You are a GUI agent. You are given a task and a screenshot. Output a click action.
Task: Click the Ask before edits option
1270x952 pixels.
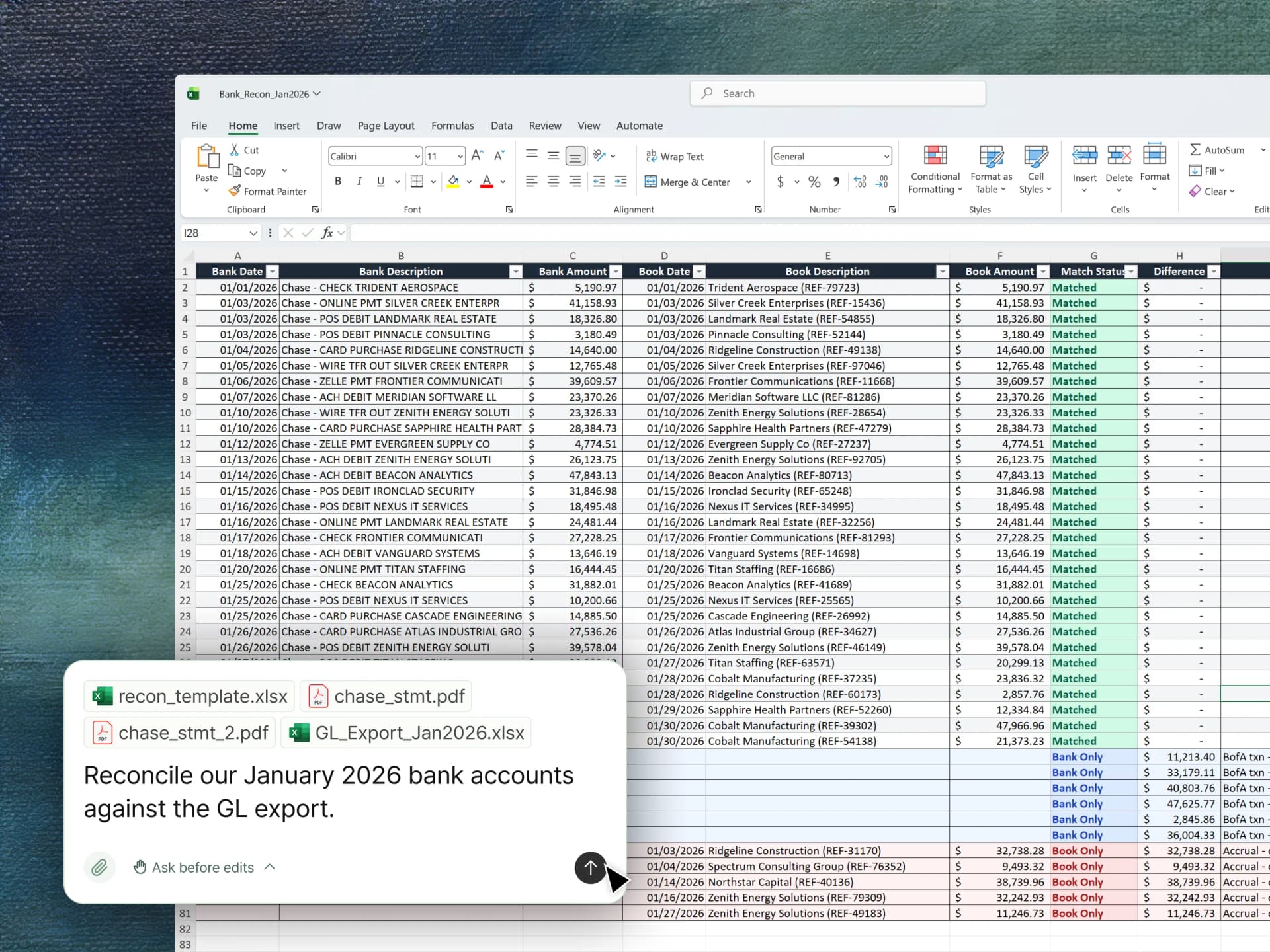(x=202, y=867)
